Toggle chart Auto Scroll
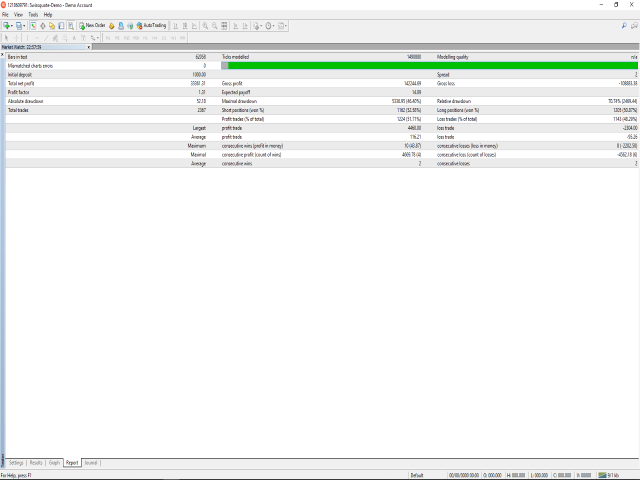The height and width of the screenshot is (480, 640). point(236,26)
